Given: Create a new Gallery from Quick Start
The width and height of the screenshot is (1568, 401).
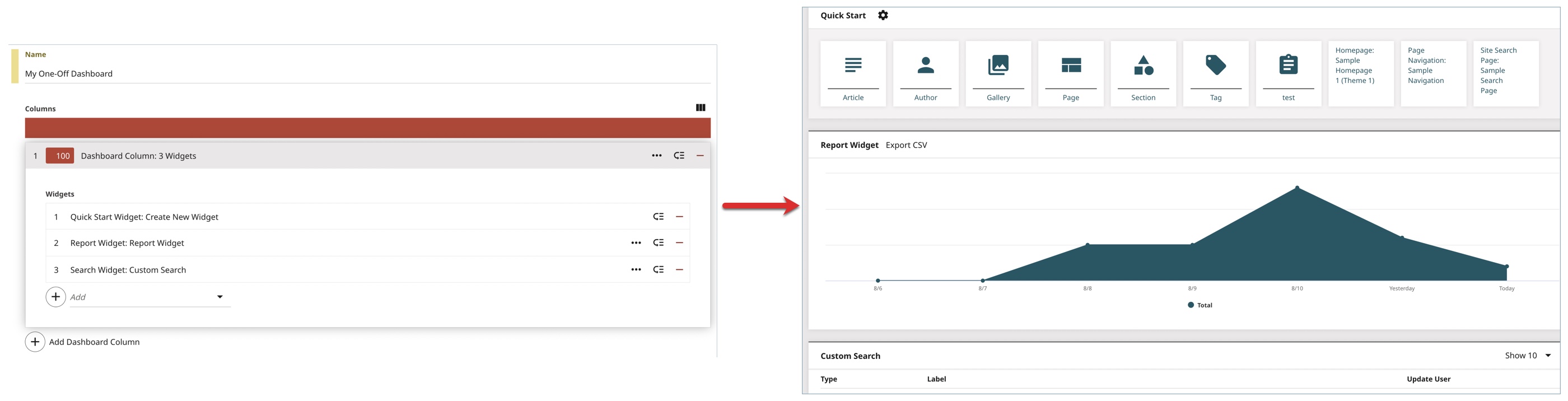Looking at the screenshot, I should pyautogui.click(x=998, y=73).
